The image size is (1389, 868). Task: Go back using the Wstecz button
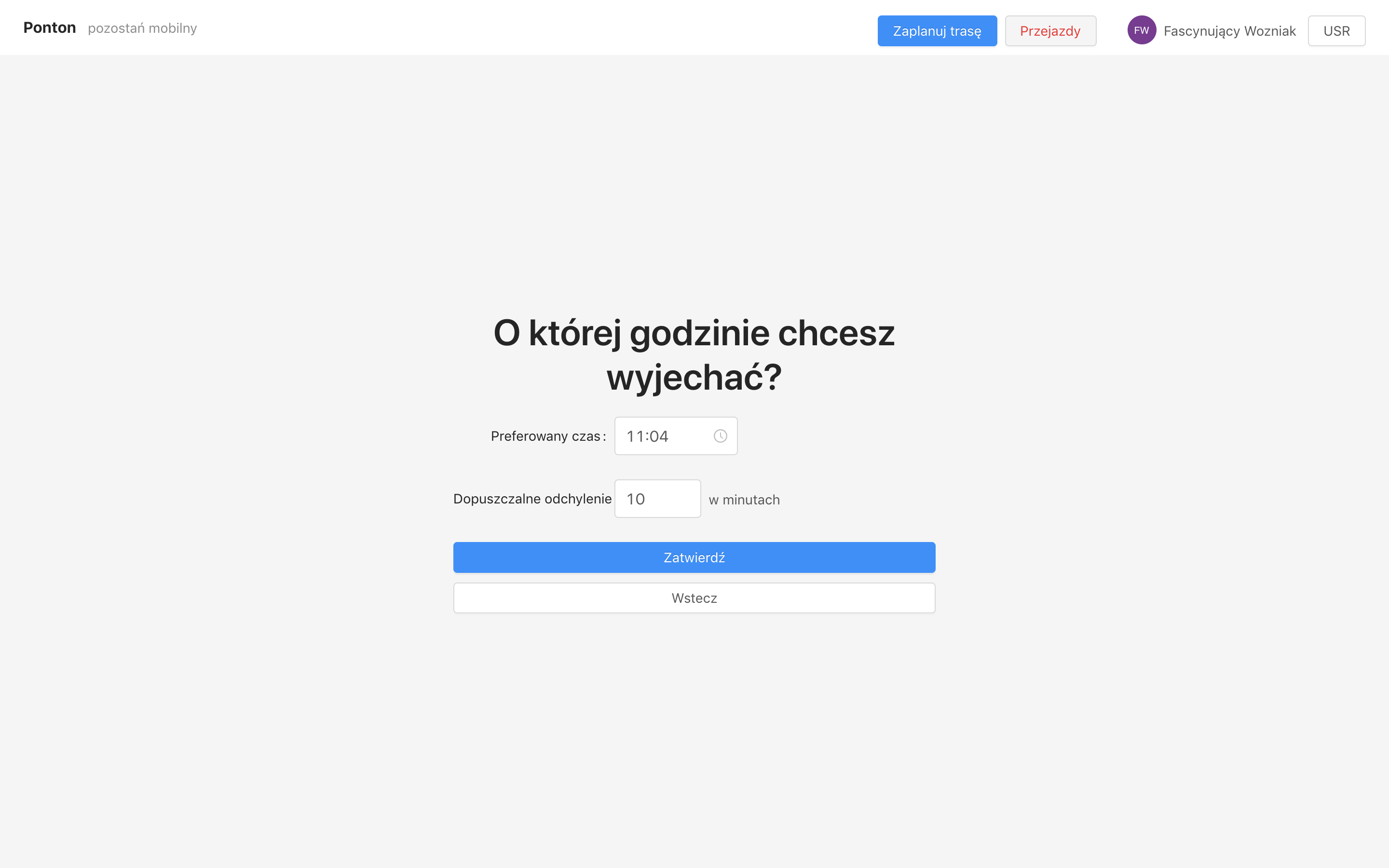coord(694,598)
